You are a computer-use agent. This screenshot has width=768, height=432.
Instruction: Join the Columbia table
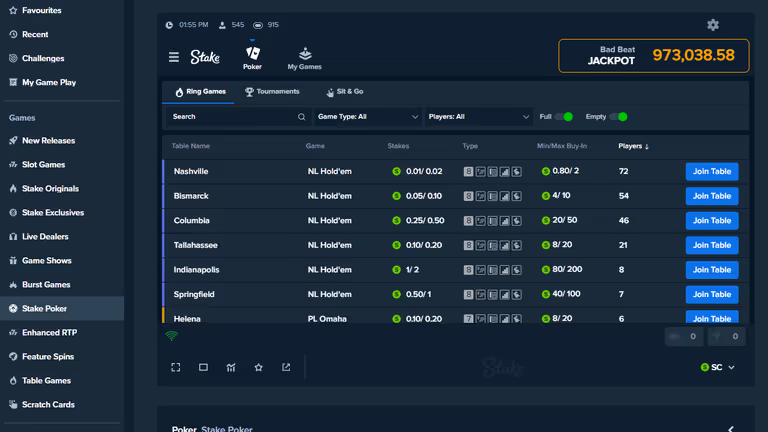click(712, 220)
